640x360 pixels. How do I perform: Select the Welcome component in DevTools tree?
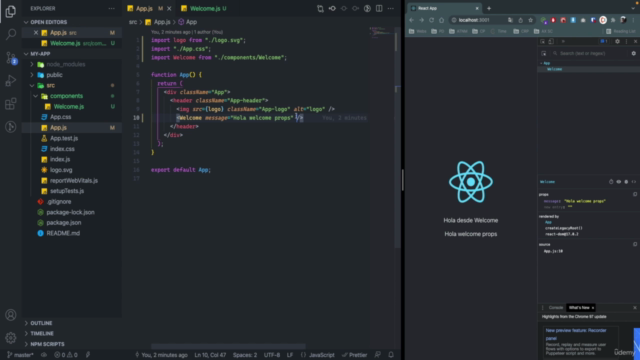click(x=554, y=69)
